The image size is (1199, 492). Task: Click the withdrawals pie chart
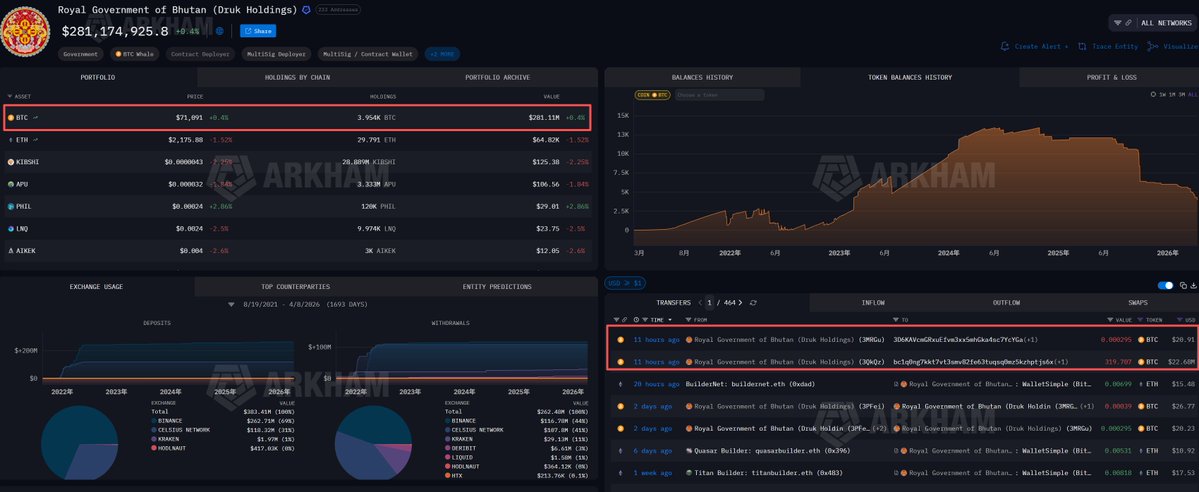372,443
